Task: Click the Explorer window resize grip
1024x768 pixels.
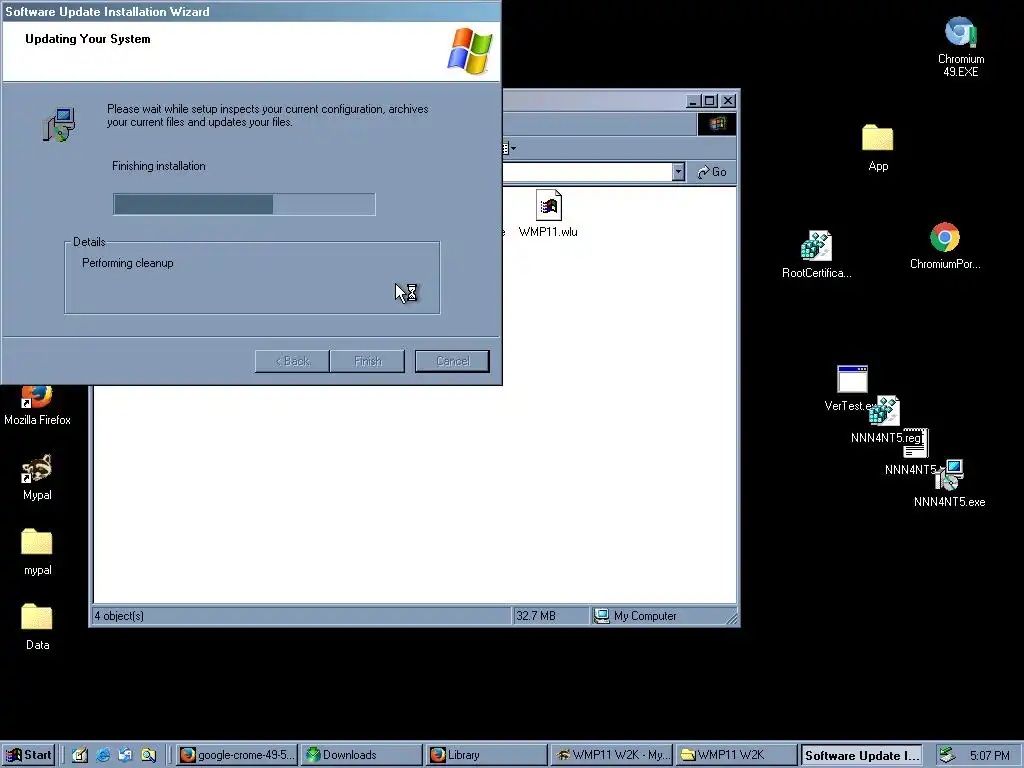Action: [731, 618]
